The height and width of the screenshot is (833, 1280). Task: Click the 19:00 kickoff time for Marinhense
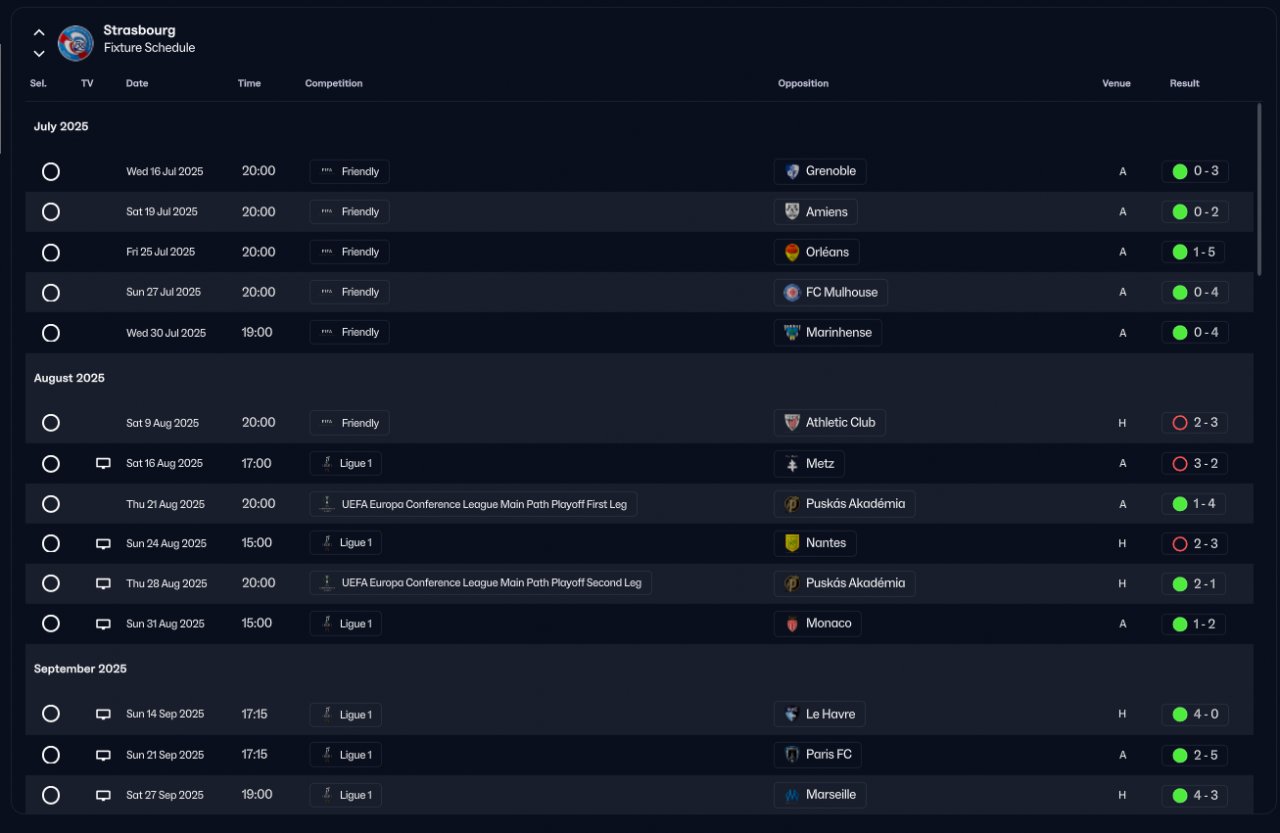tap(257, 332)
